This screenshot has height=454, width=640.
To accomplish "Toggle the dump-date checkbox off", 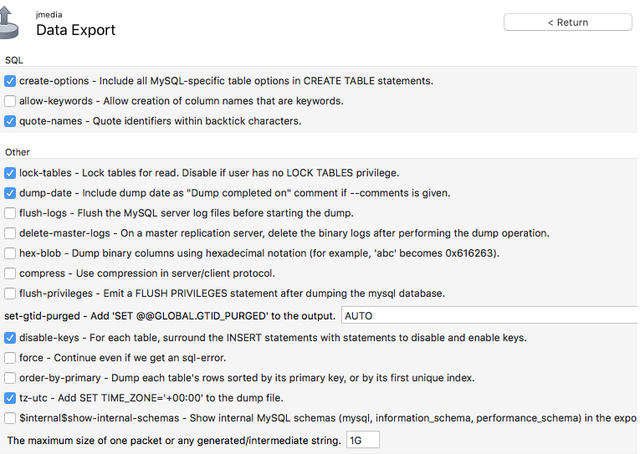I will (10, 193).
